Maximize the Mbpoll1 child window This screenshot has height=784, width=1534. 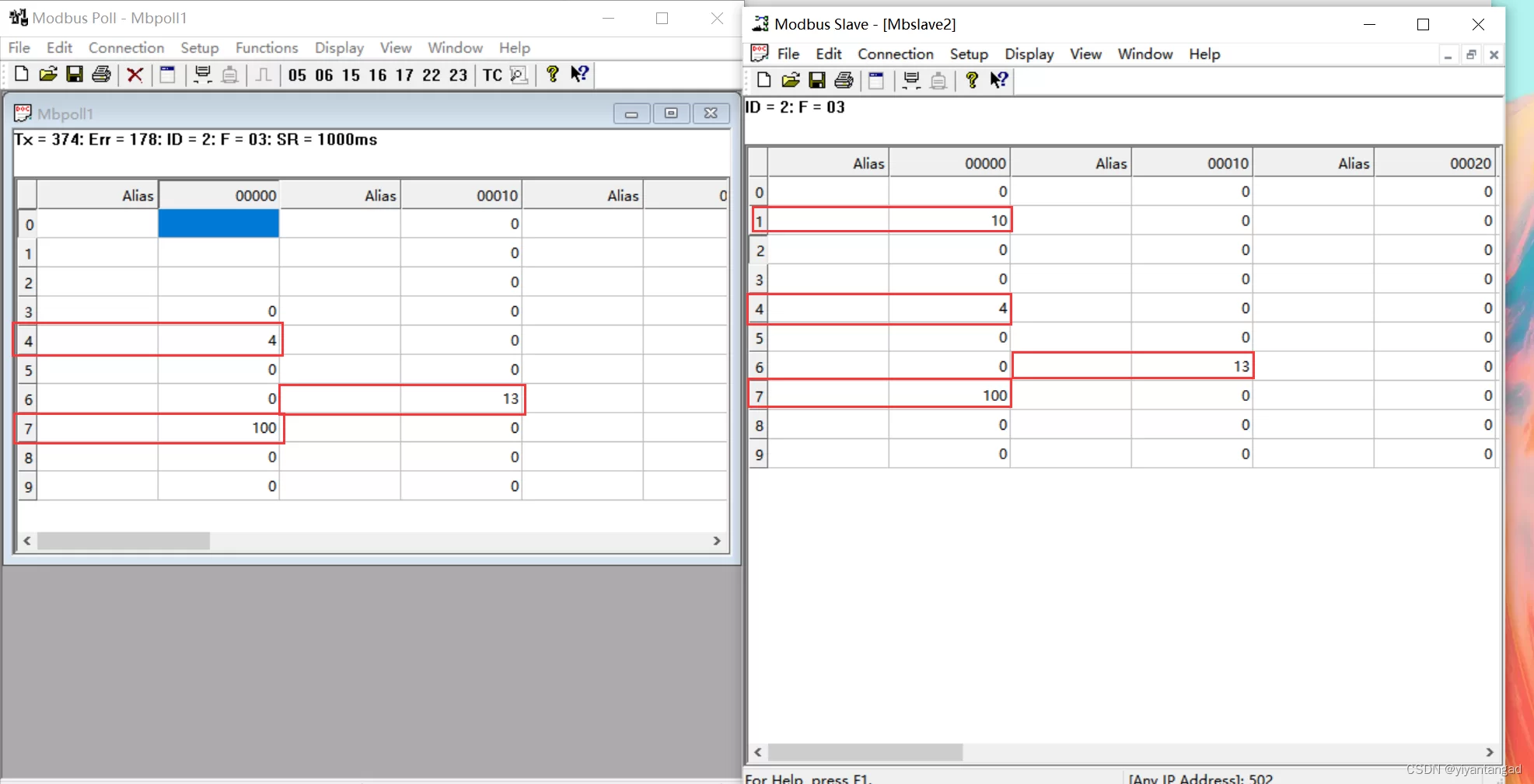[671, 113]
